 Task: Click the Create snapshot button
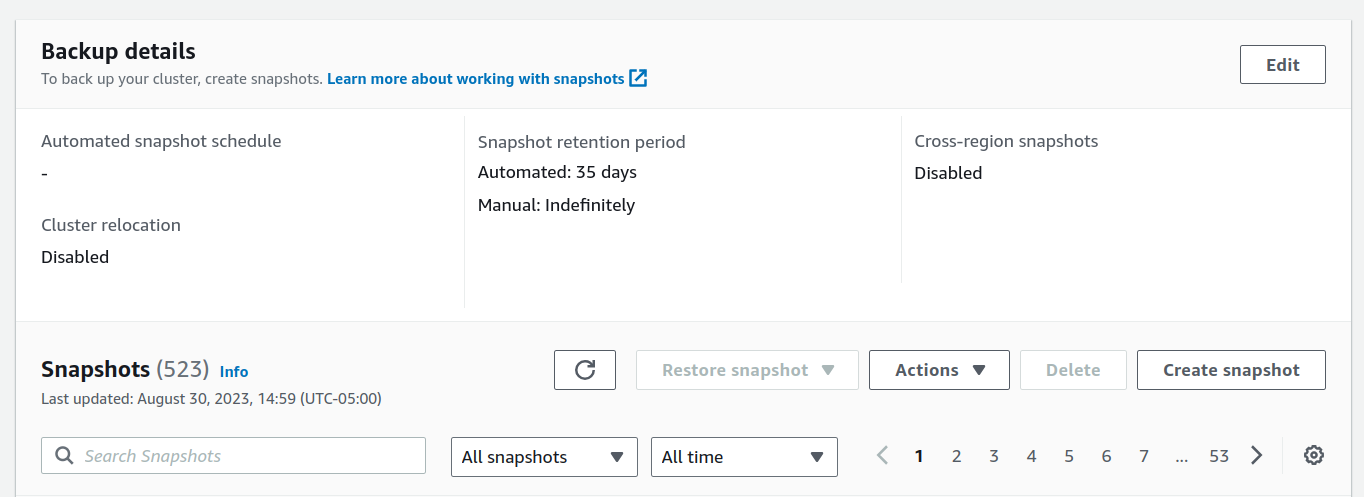(1231, 370)
